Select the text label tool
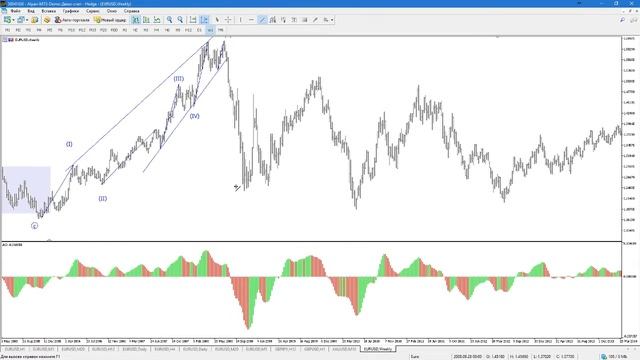This screenshot has height=360, width=640. (304, 20)
